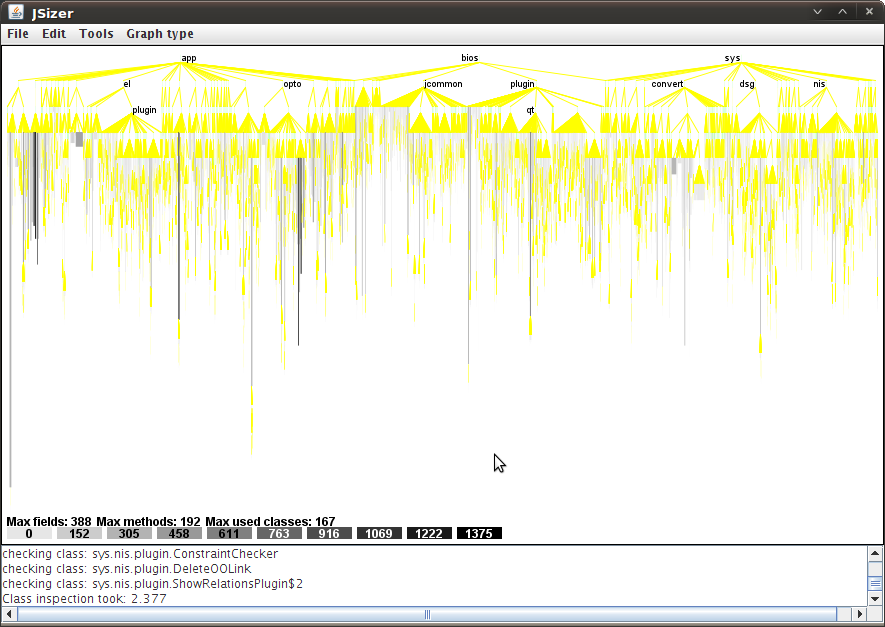Click the legend swatch labeled 763
This screenshot has height=627, width=885.
279,533
